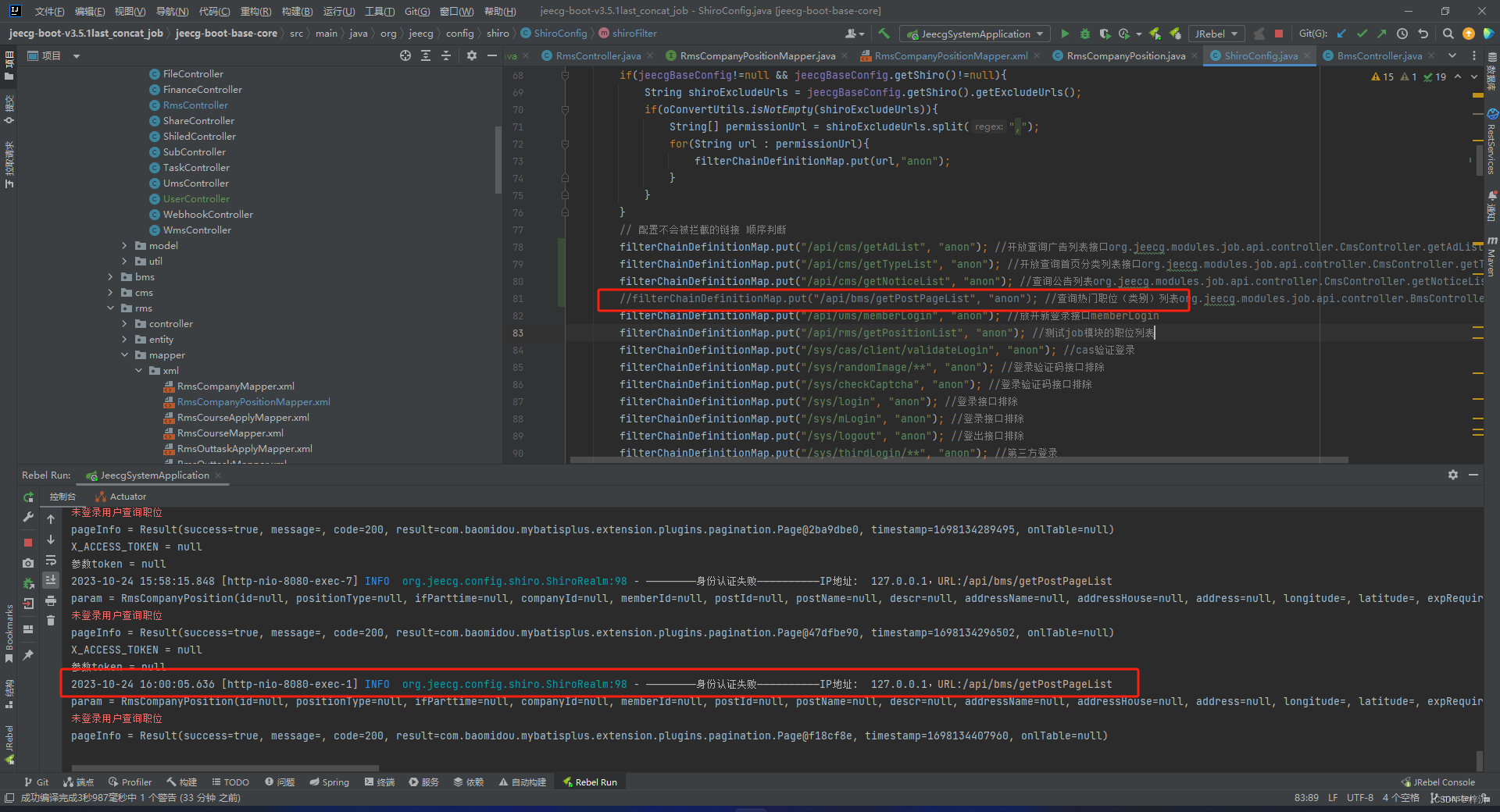The height and width of the screenshot is (812, 1500).
Task: Clear console with trash can icon
Action: [x=51, y=621]
